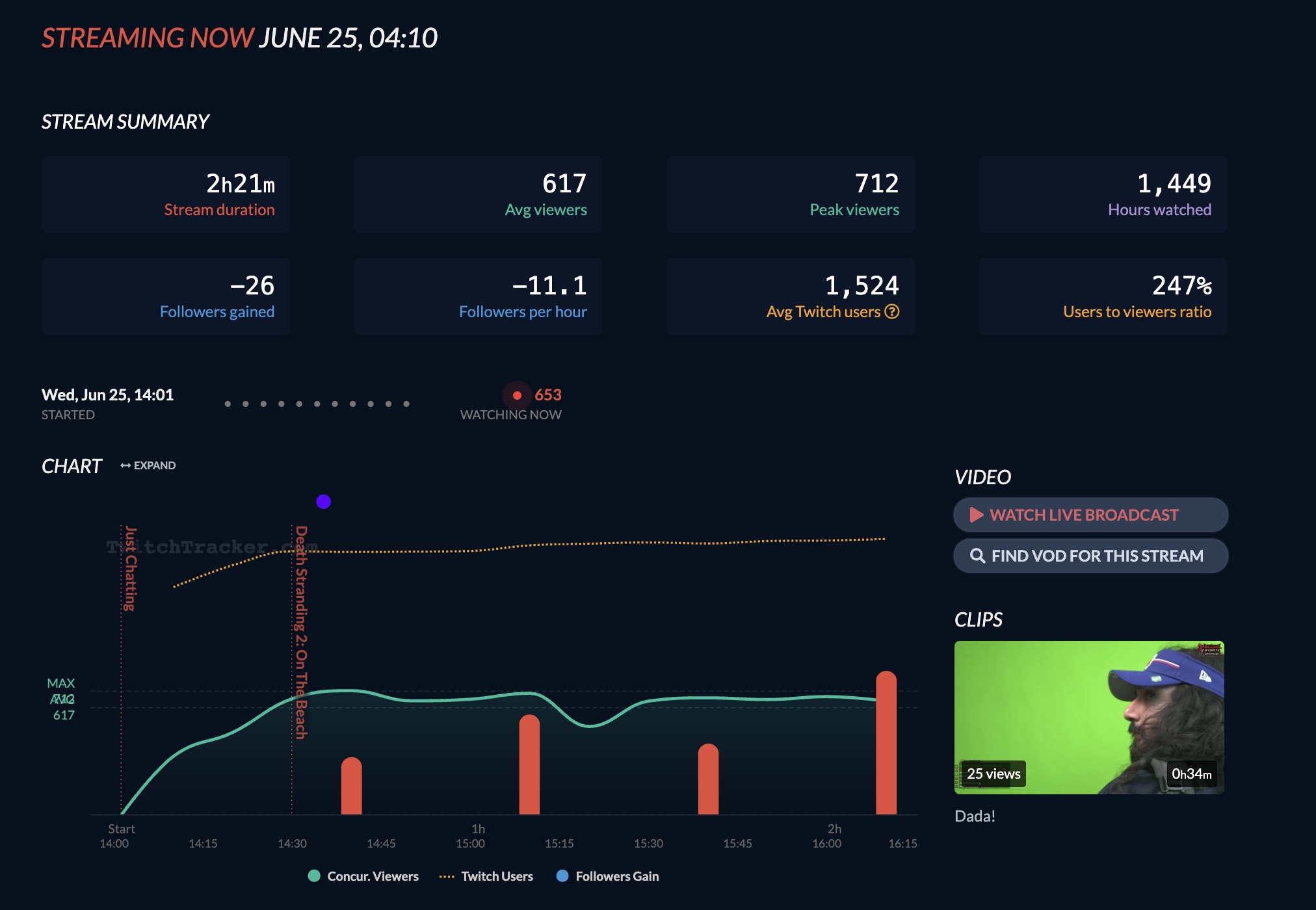Click the STREAM SUMMARY heading
The image size is (1316, 910).
[125, 122]
